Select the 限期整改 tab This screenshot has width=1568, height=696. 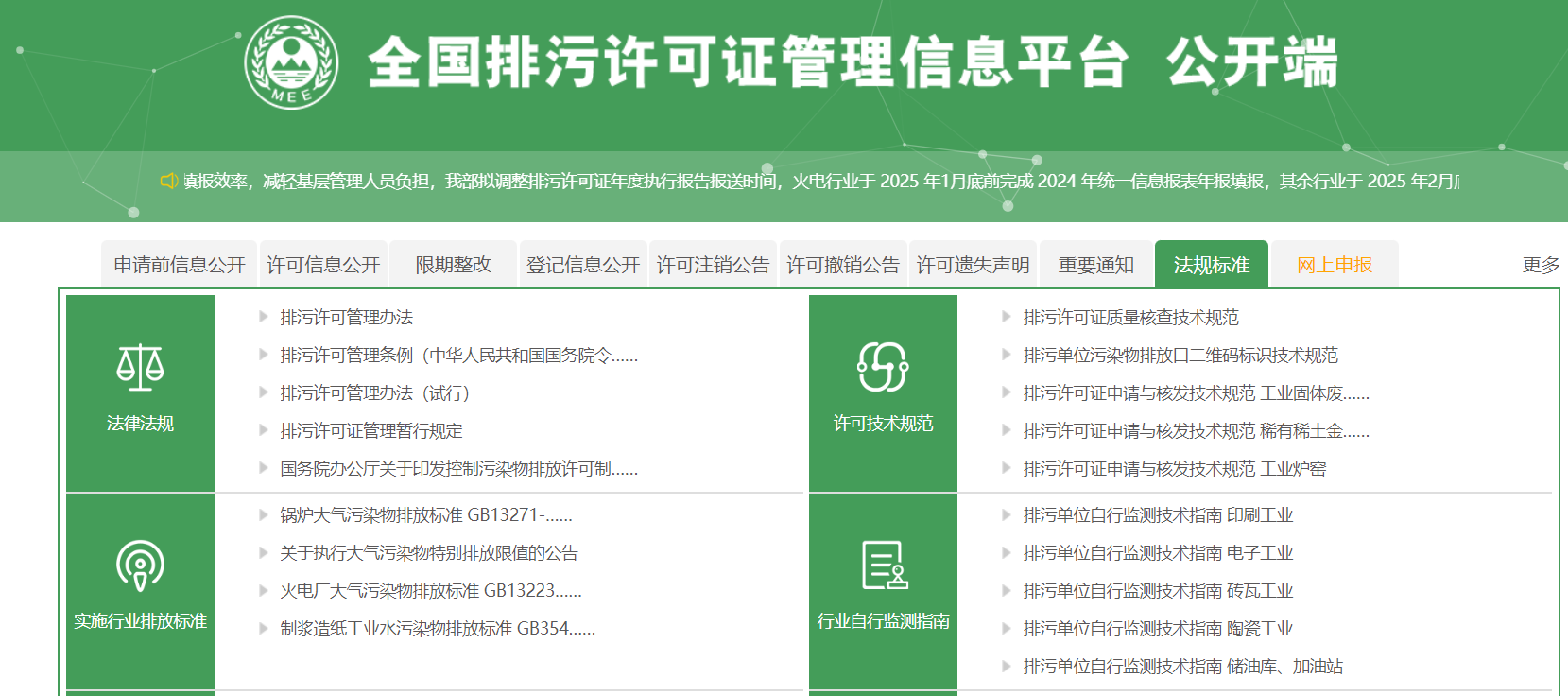(454, 265)
